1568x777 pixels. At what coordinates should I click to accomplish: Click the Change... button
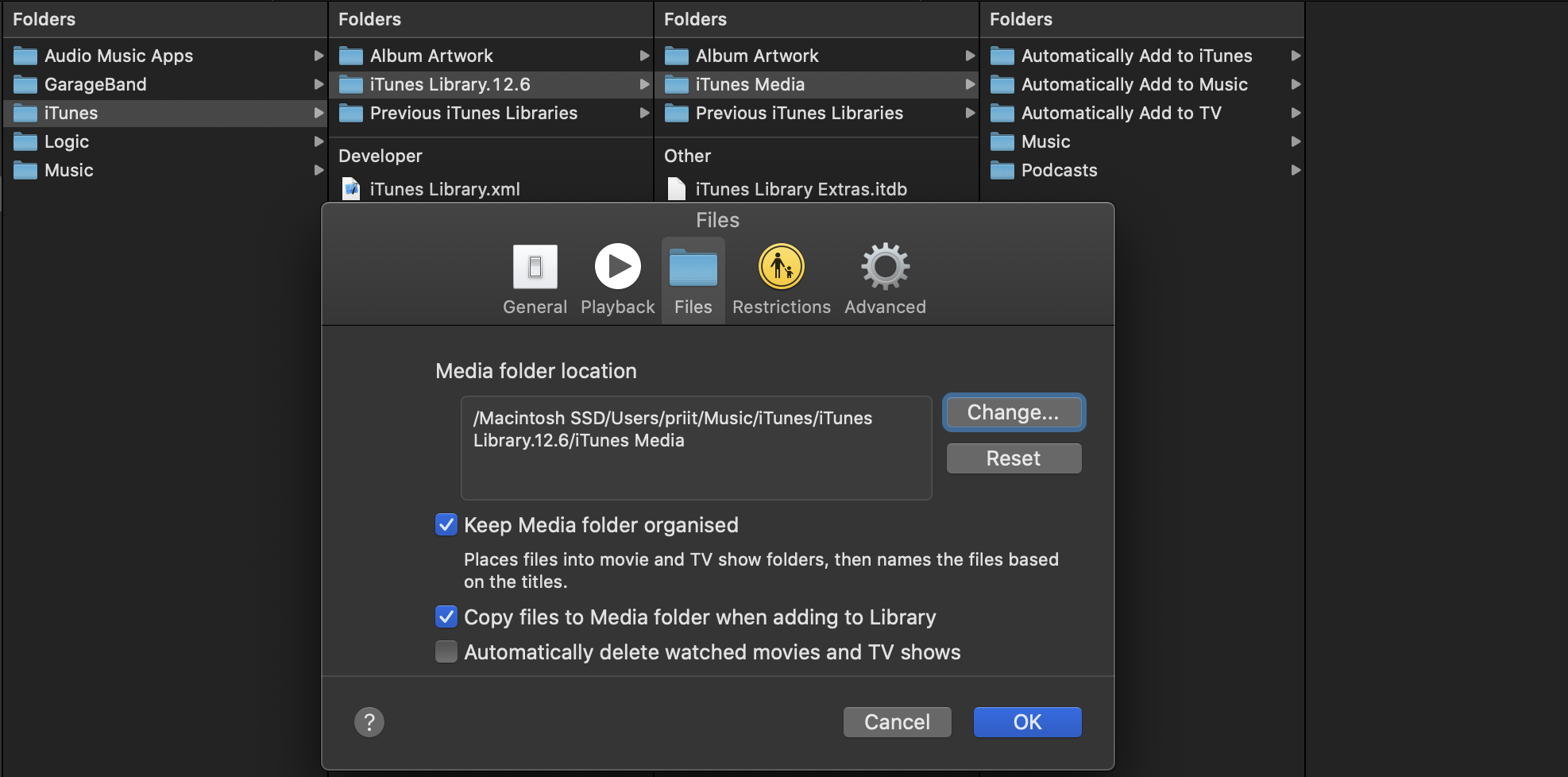coord(1014,412)
